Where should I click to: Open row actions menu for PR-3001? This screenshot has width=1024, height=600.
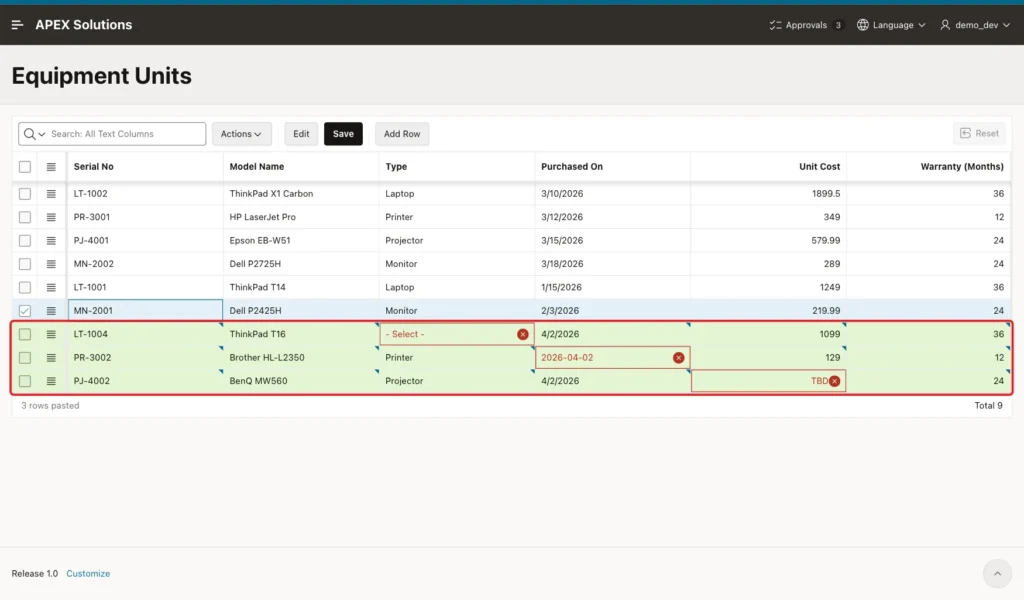click(x=51, y=217)
